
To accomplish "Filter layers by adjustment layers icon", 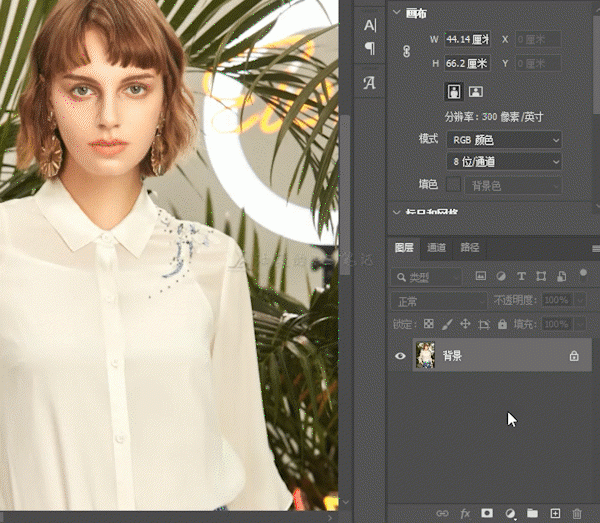I will [x=501, y=276].
